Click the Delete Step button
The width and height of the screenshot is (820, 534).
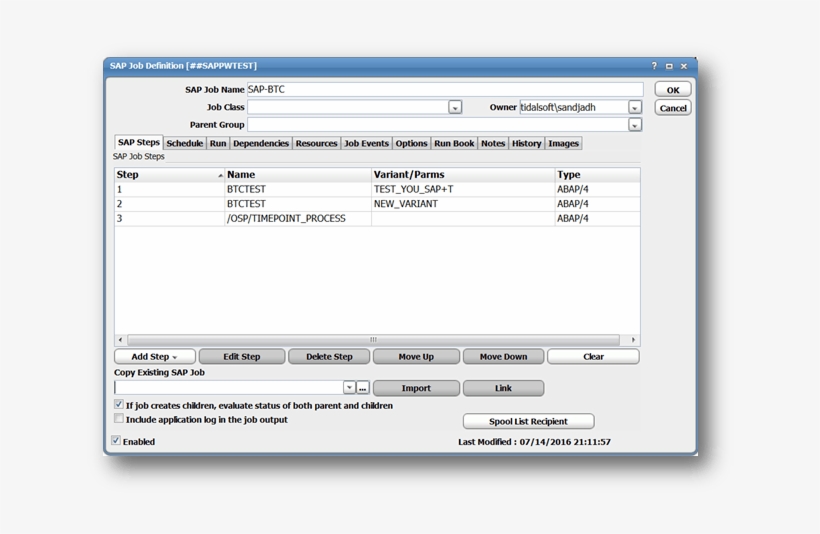click(329, 357)
